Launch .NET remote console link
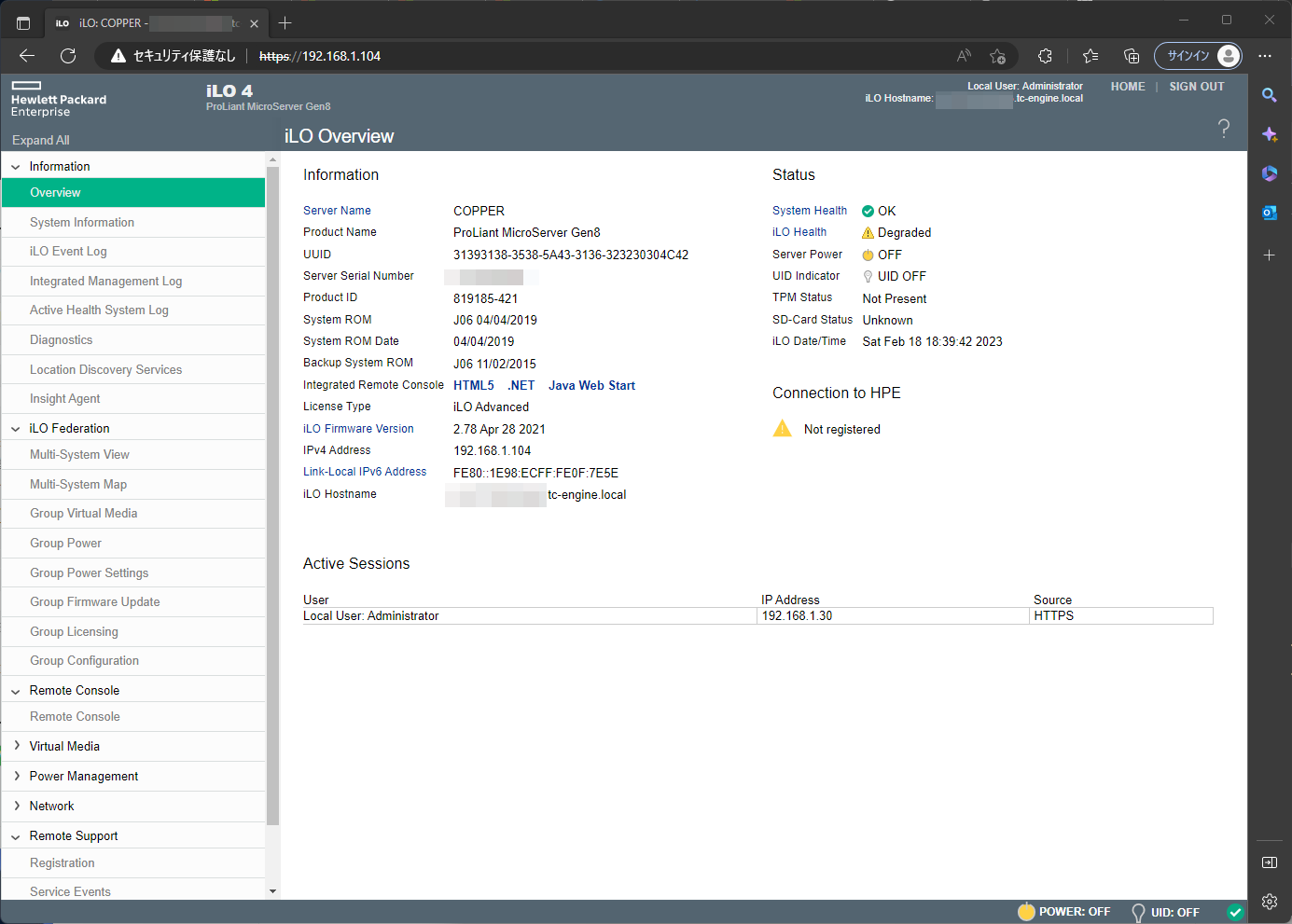The width and height of the screenshot is (1292, 924). 521,385
